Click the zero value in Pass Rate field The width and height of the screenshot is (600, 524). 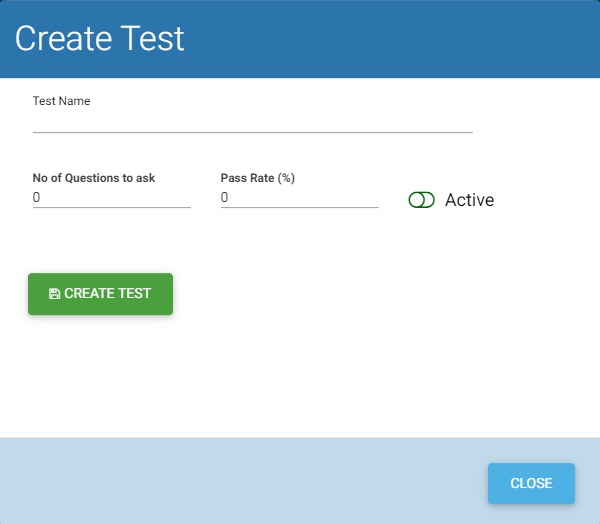[x=225, y=198]
